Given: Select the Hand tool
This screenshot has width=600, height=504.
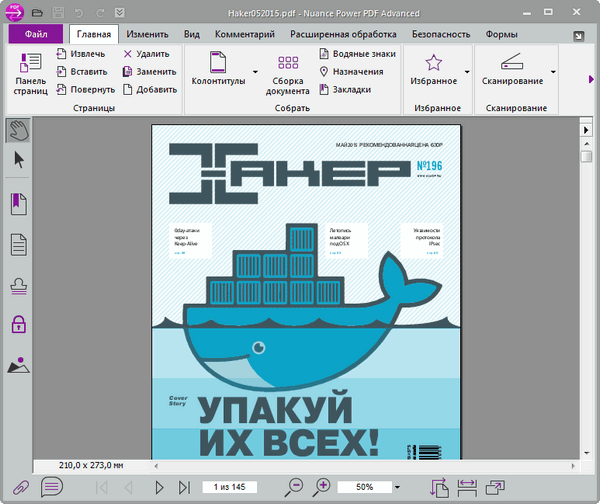Looking at the screenshot, I should (19, 130).
